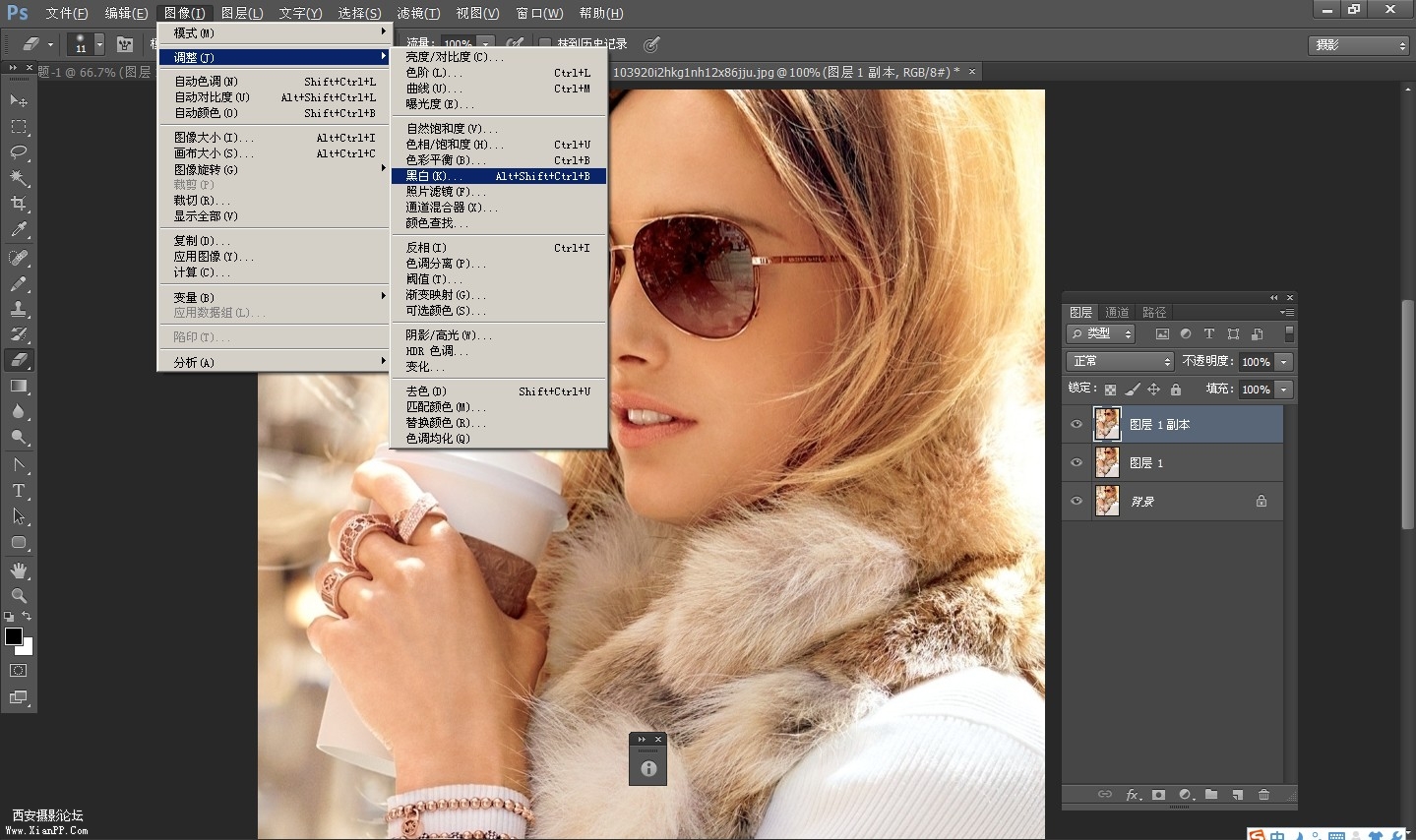Select the Eyedropper tool

(19, 229)
